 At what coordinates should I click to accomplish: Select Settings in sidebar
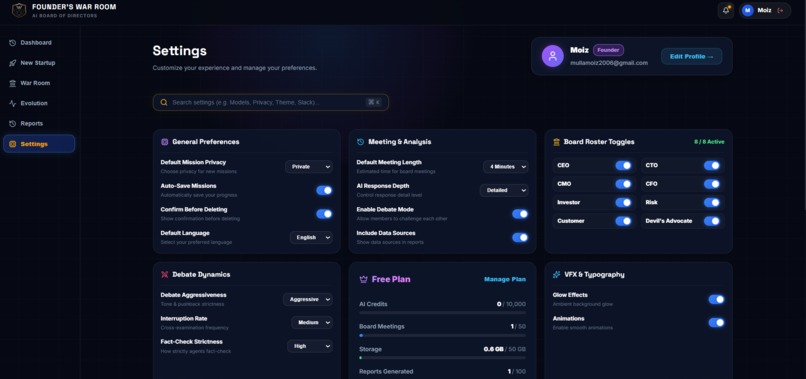39,144
